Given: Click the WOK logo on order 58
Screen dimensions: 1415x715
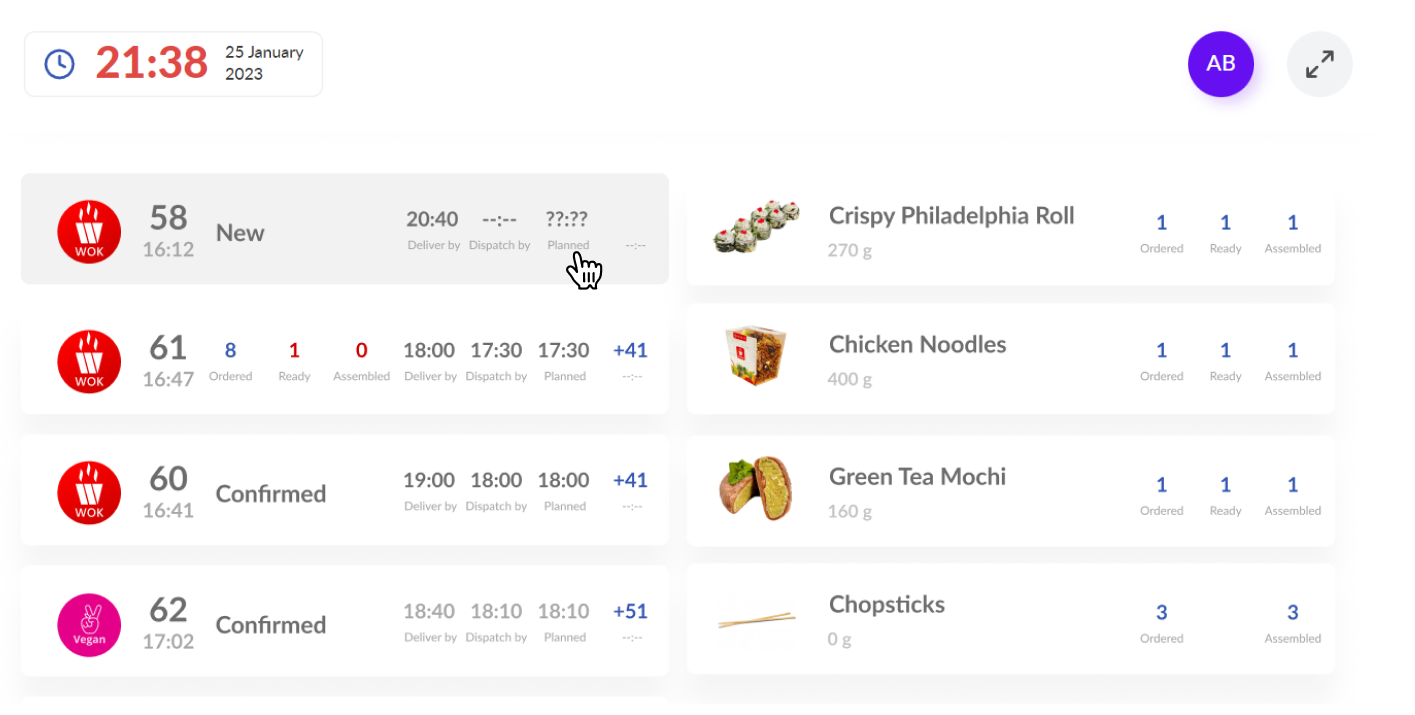Looking at the screenshot, I should (x=89, y=232).
